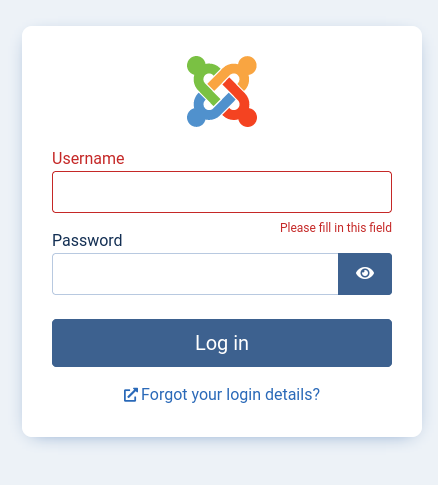Click the external link icon beside Forgot
The height and width of the screenshot is (485, 438).
(x=130, y=395)
